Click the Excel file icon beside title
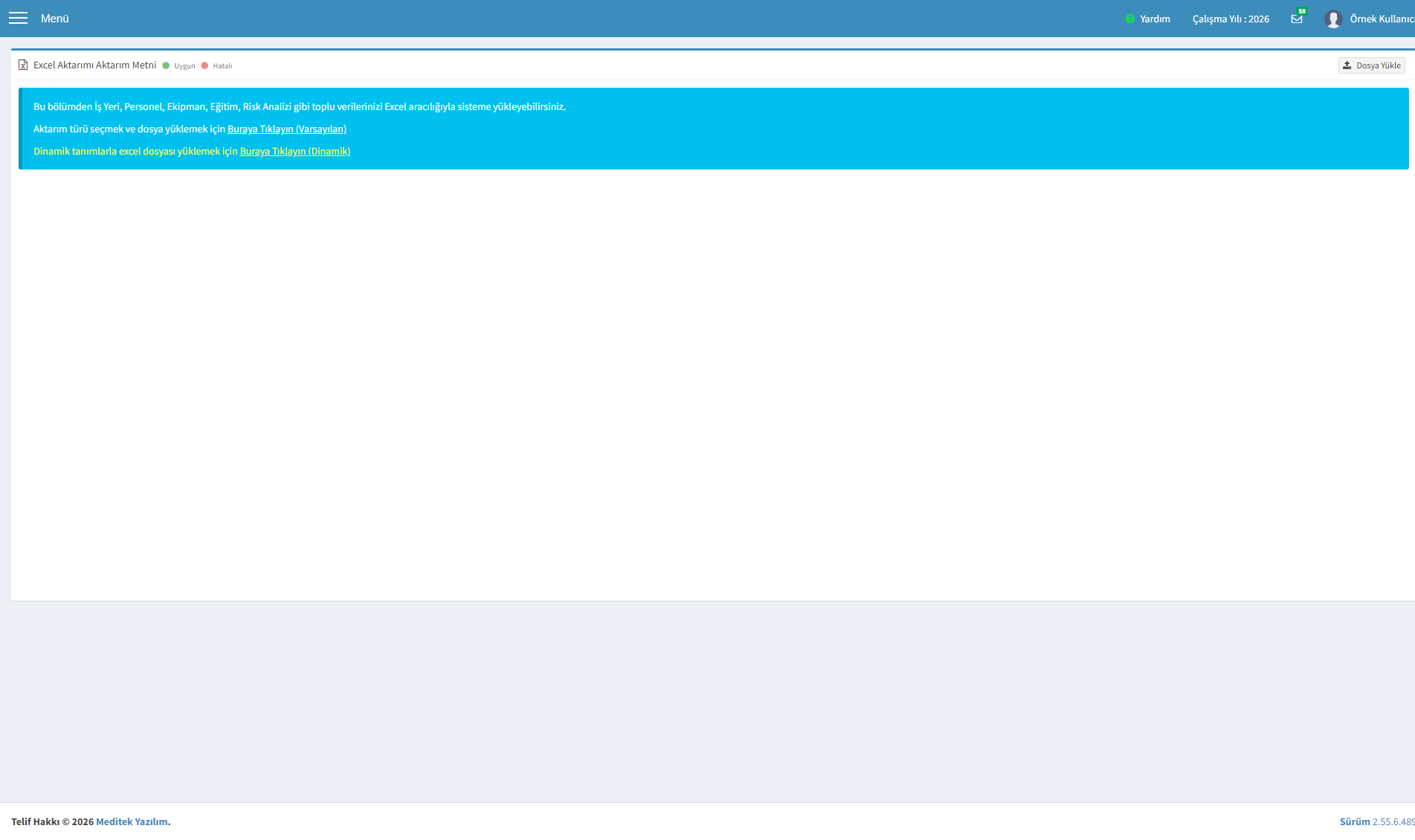This screenshot has height=840, width=1415. 23,65
